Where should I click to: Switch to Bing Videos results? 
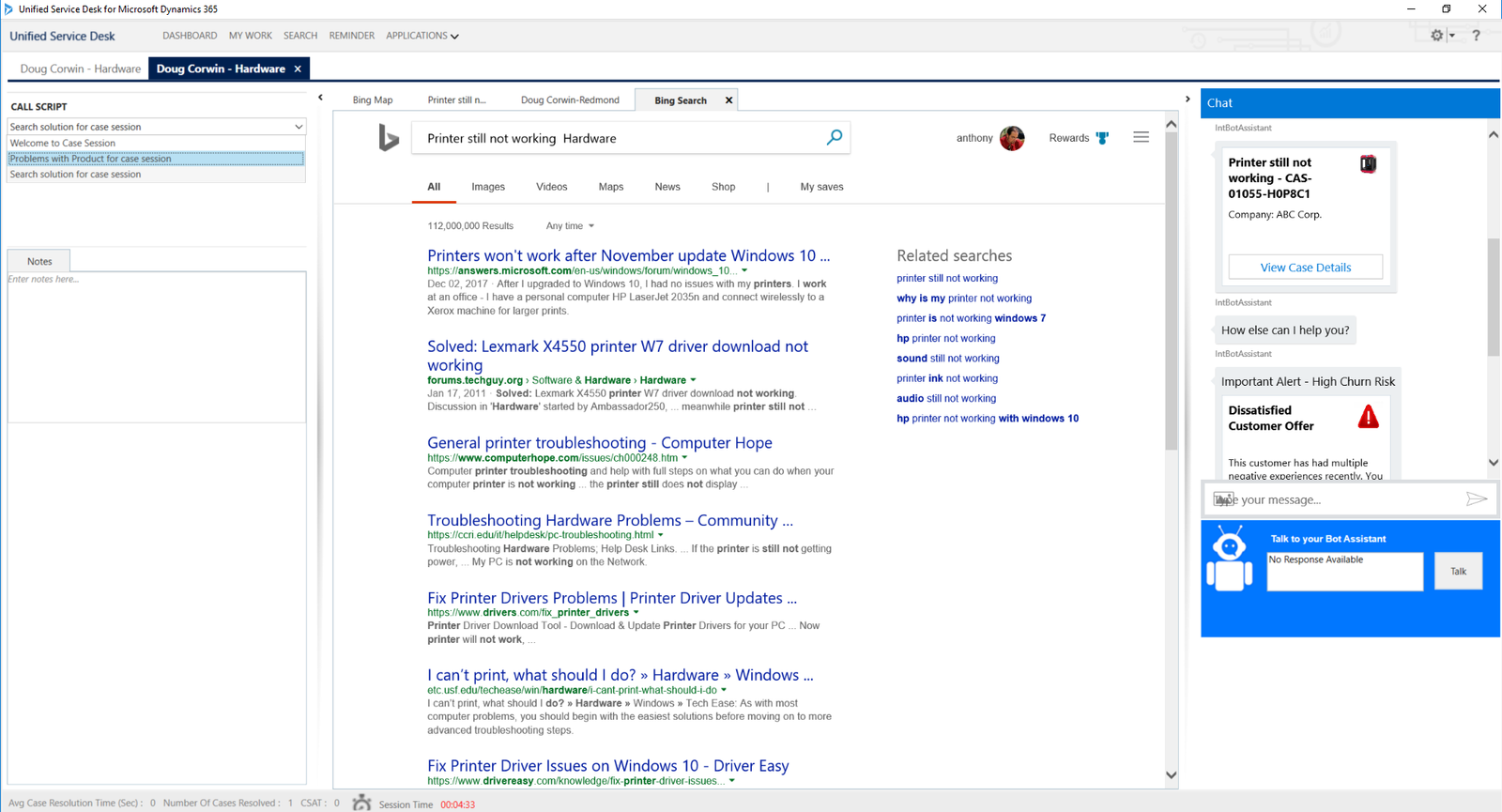tap(552, 187)
